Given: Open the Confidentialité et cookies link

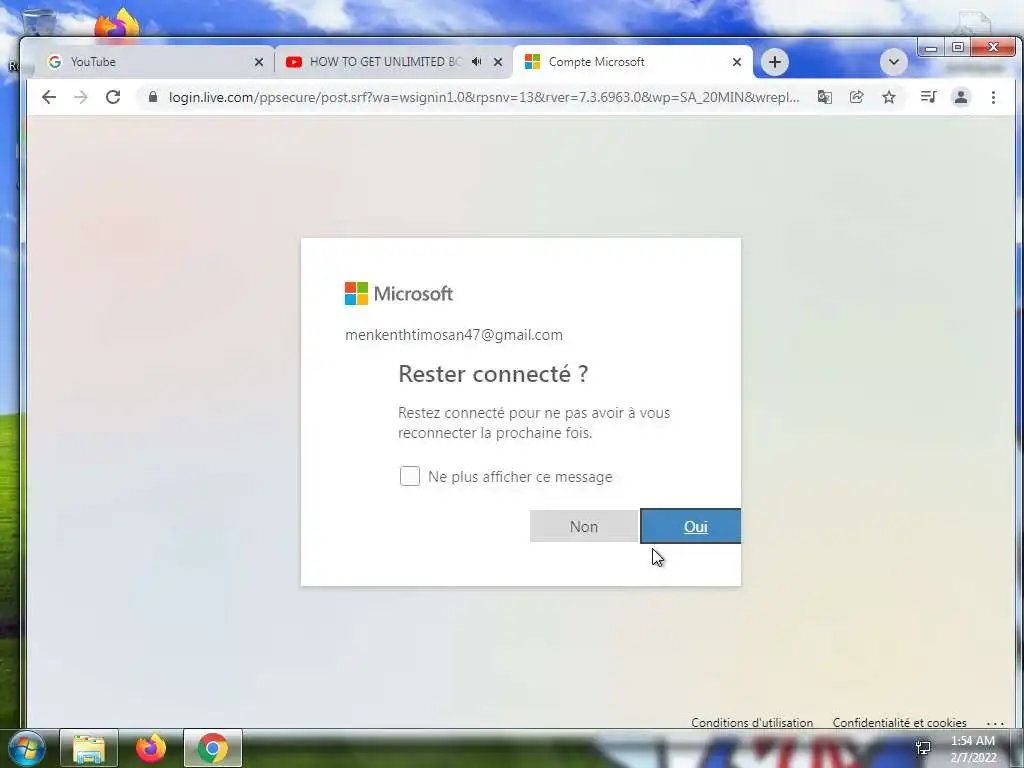Looking at the screenshot, I should click(899, 722).
